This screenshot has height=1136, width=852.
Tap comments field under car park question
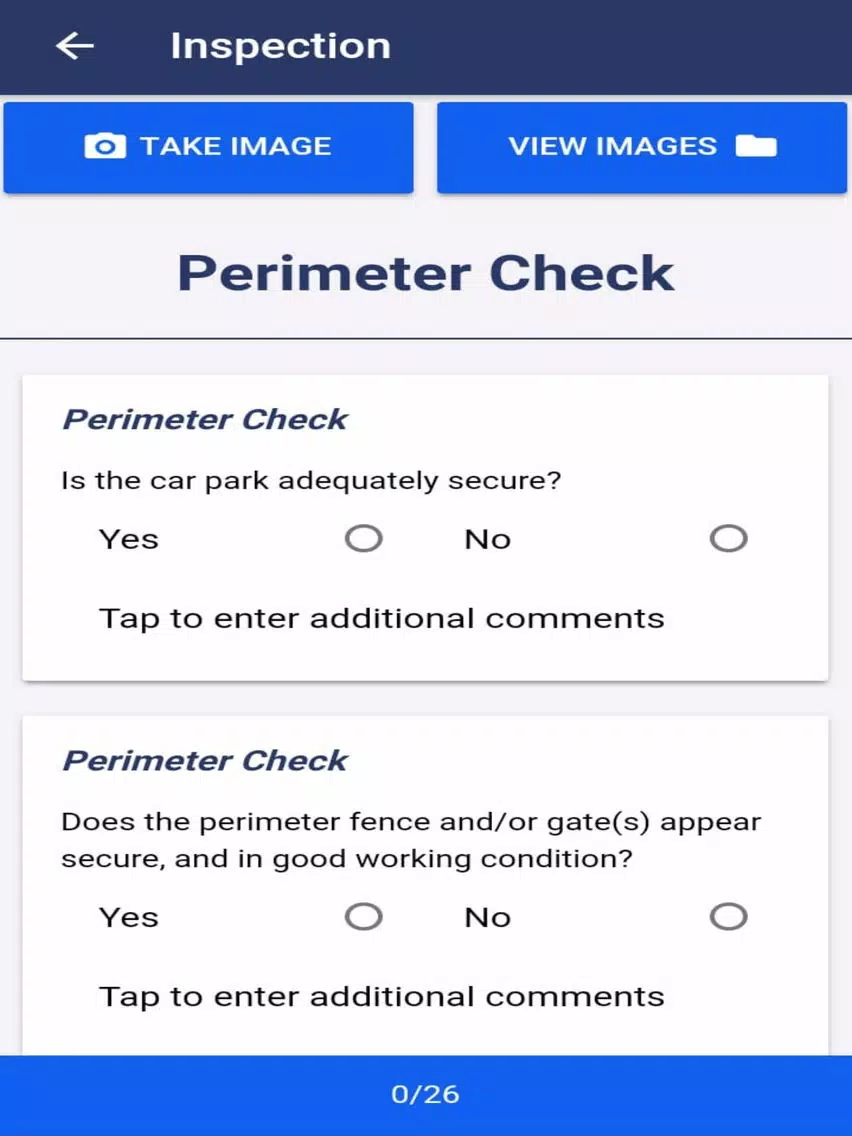(381, 619)
